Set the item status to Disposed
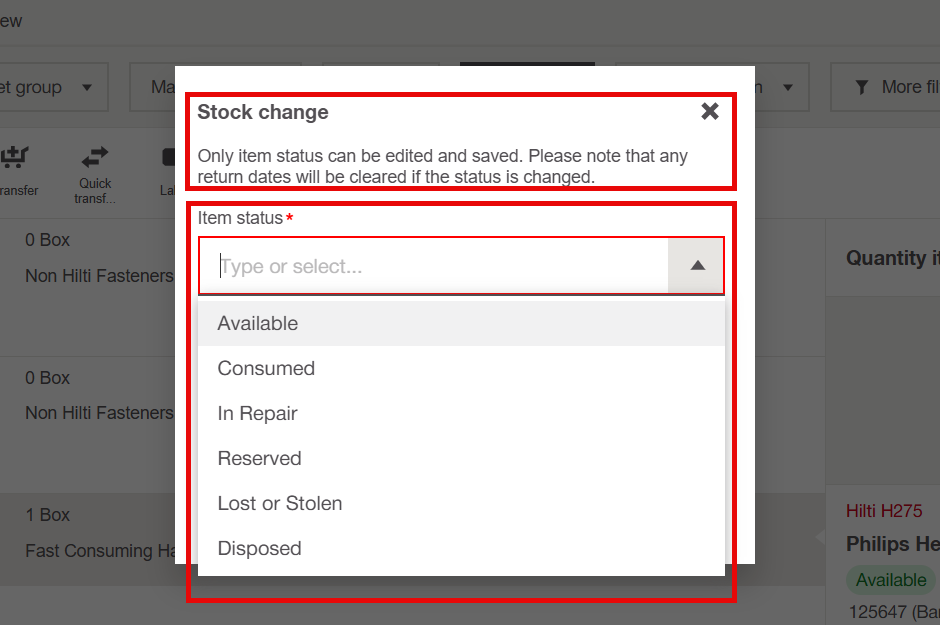The height and width of the screenshot is (625, 940). [259, 548]
